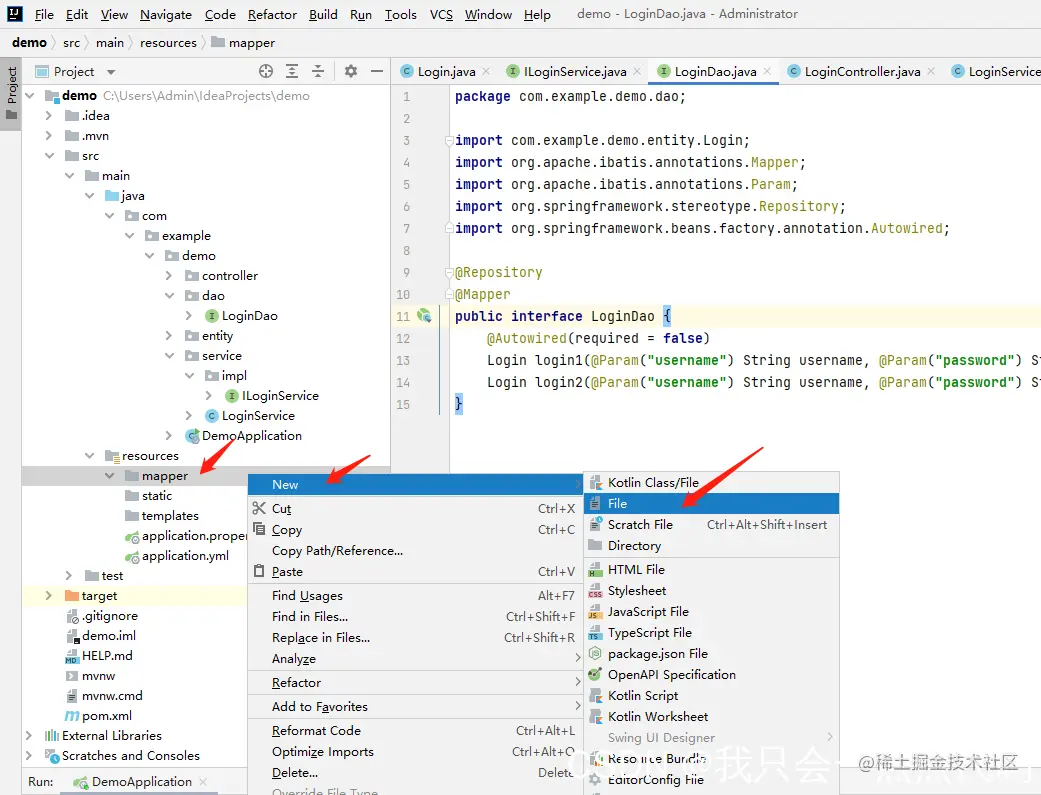Select Scratches and Consoles node
The width and height of the screenshot is (1041, 795).
pyautogui.click(x=131, y=756)
